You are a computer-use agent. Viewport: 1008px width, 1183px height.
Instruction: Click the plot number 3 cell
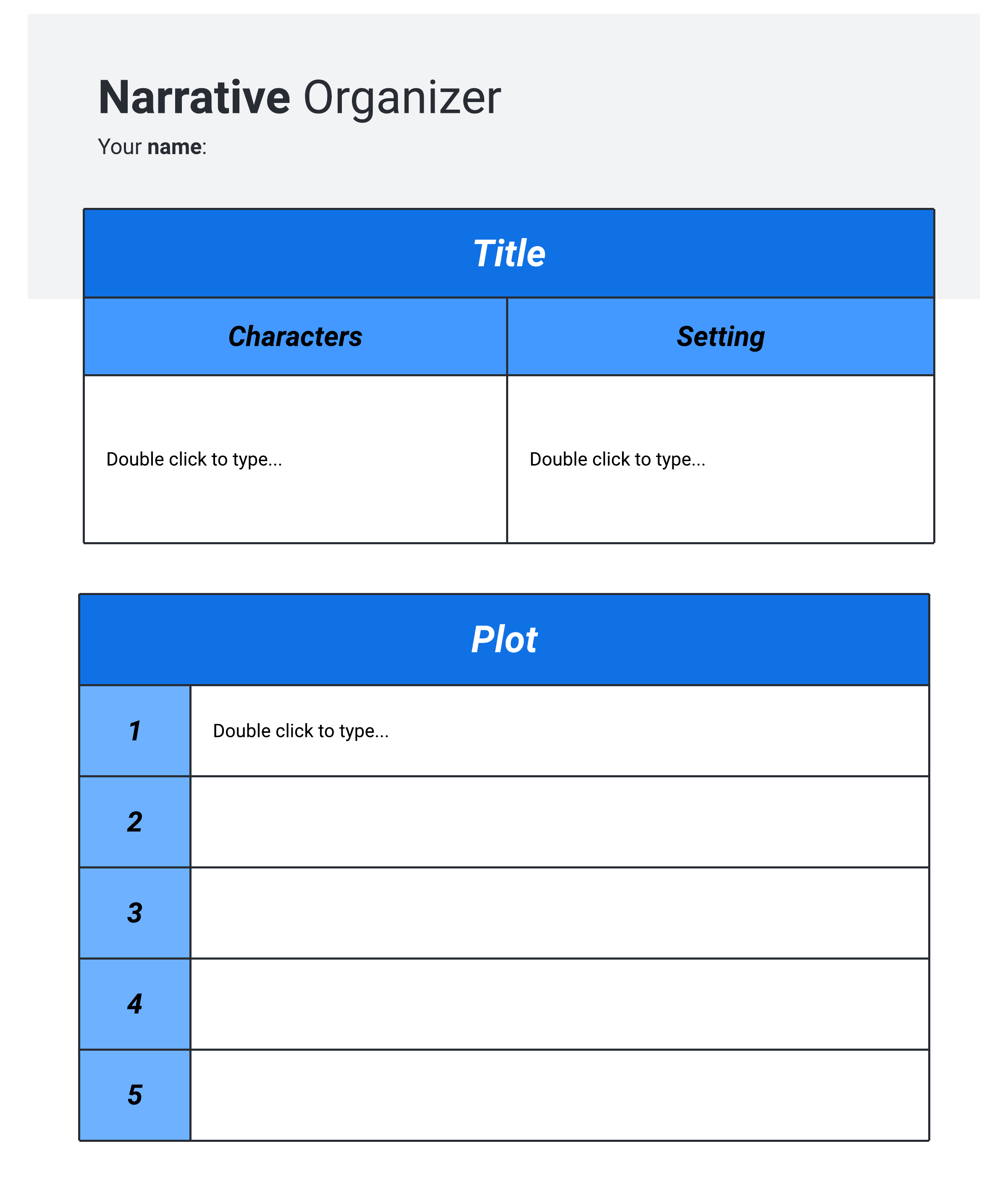(x=135, y=913)
